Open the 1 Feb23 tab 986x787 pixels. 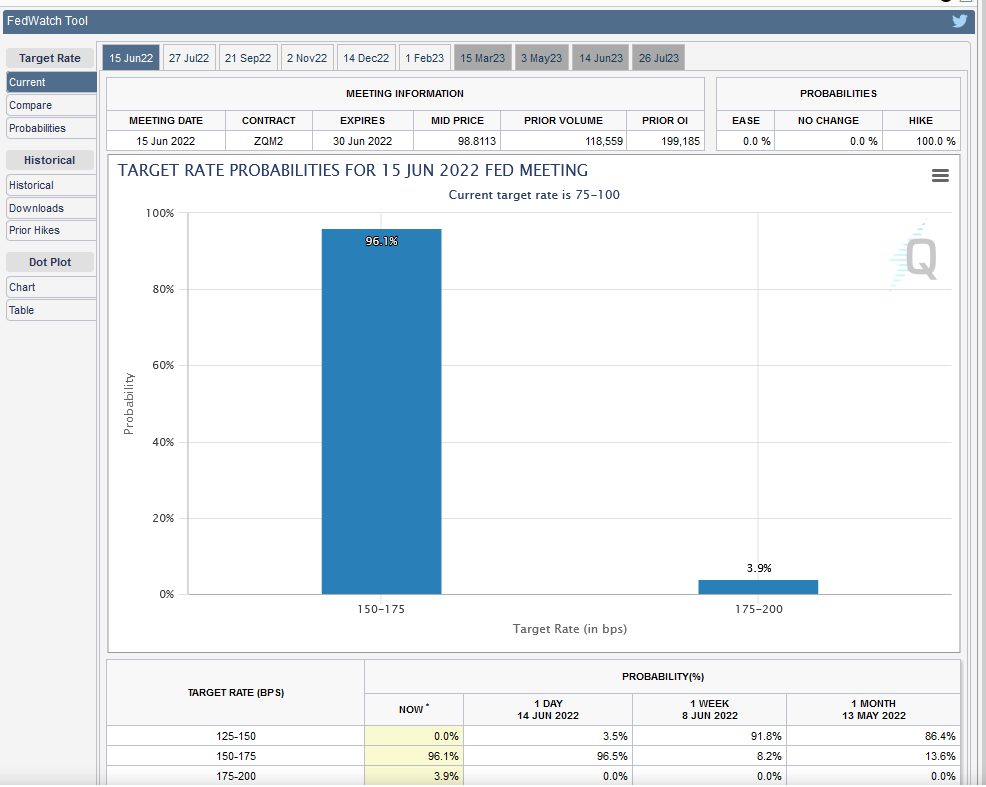(x=424, y=58)
